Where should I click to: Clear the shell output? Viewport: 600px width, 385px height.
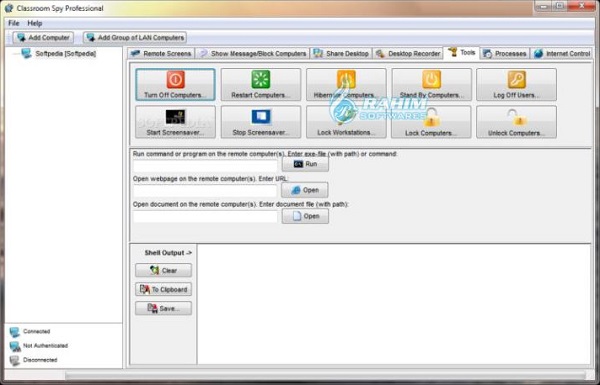[163, 271]
